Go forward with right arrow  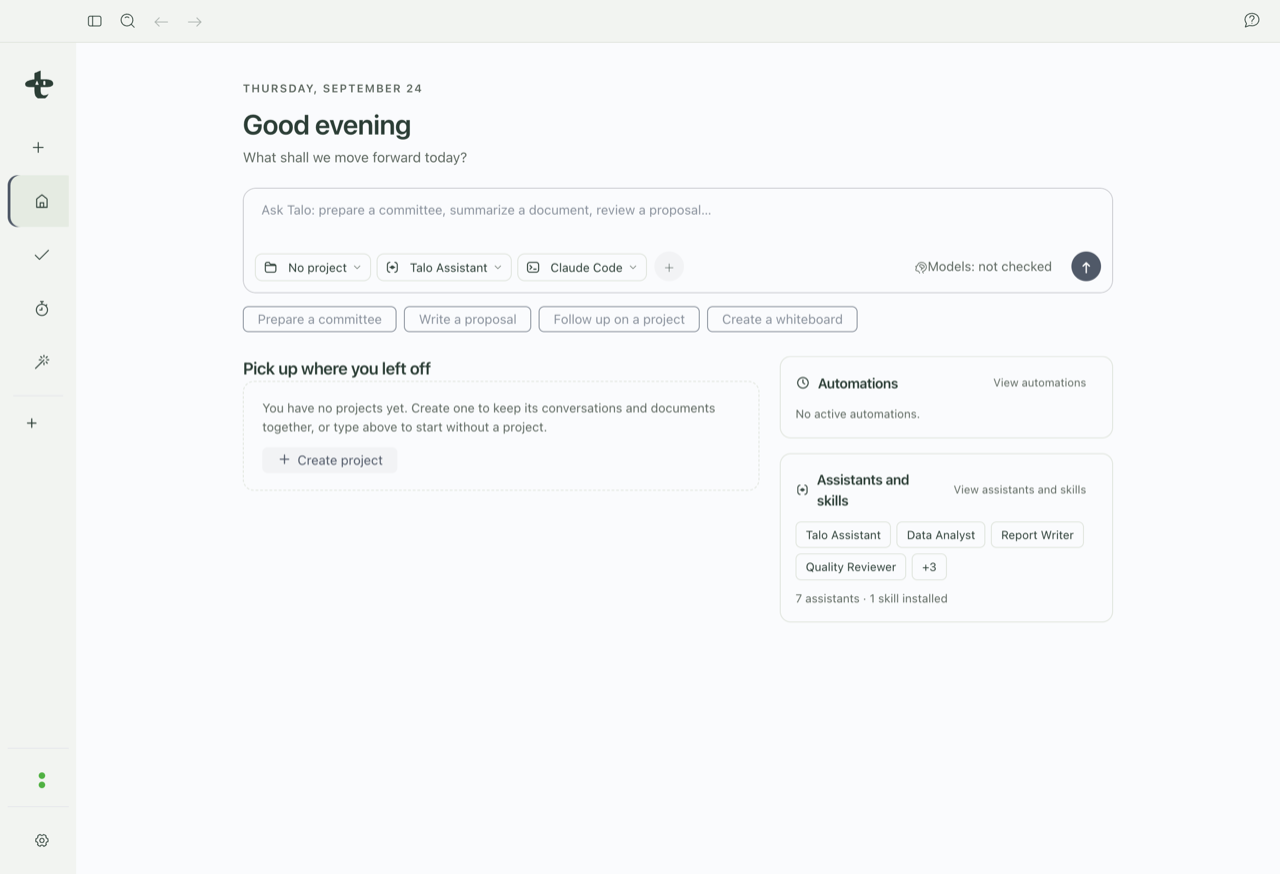[x=195, y=21]
